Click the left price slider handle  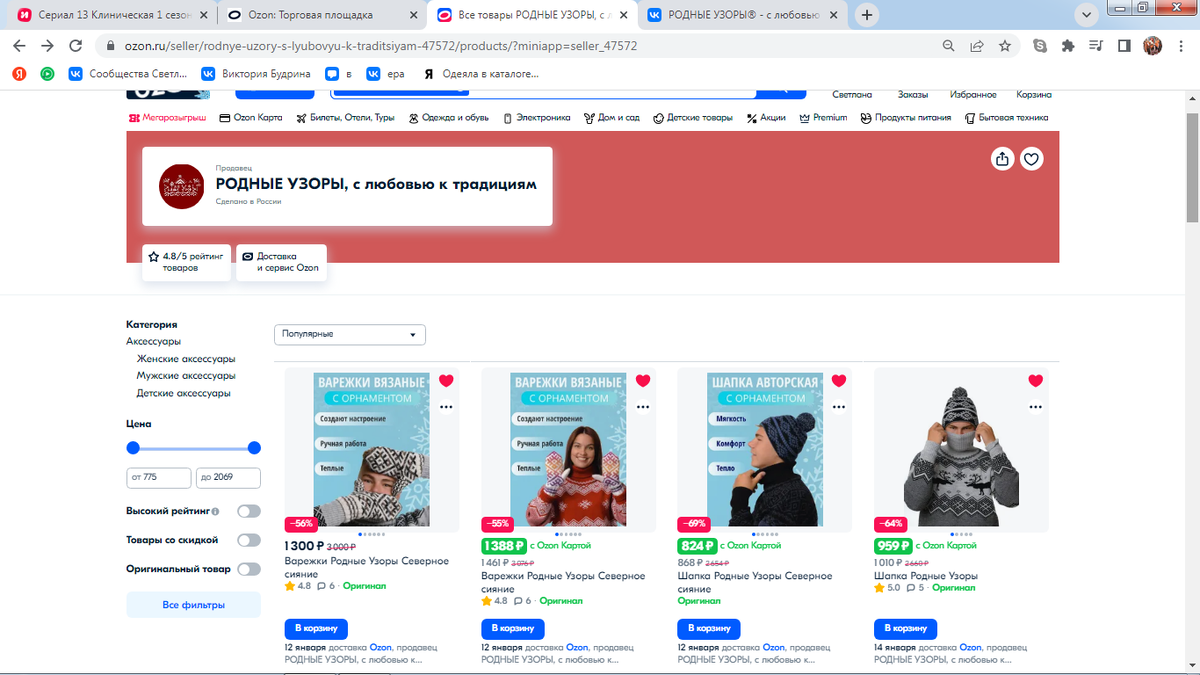pos(133,448)
